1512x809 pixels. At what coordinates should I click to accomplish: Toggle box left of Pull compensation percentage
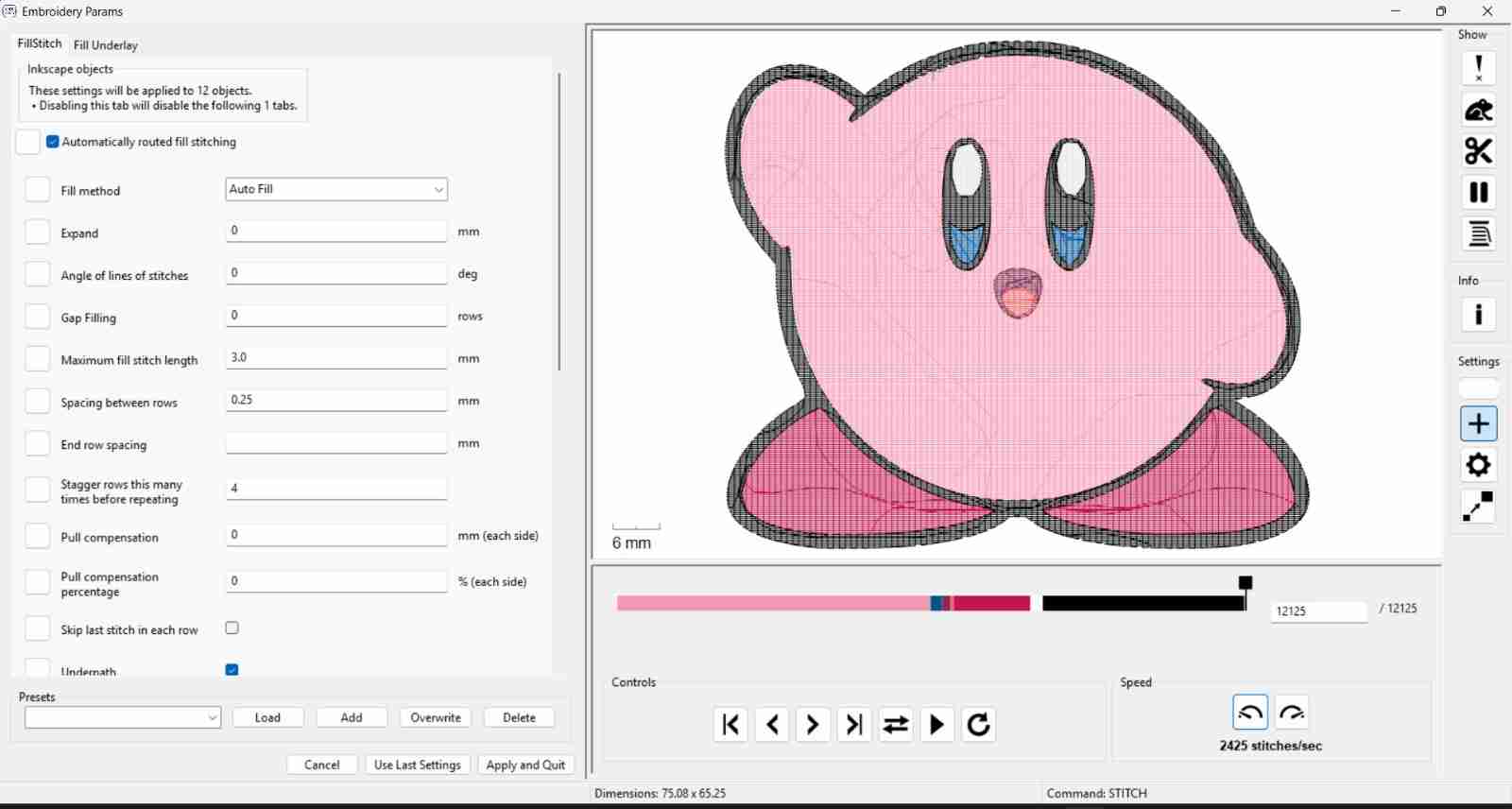(x=38, y=582)
